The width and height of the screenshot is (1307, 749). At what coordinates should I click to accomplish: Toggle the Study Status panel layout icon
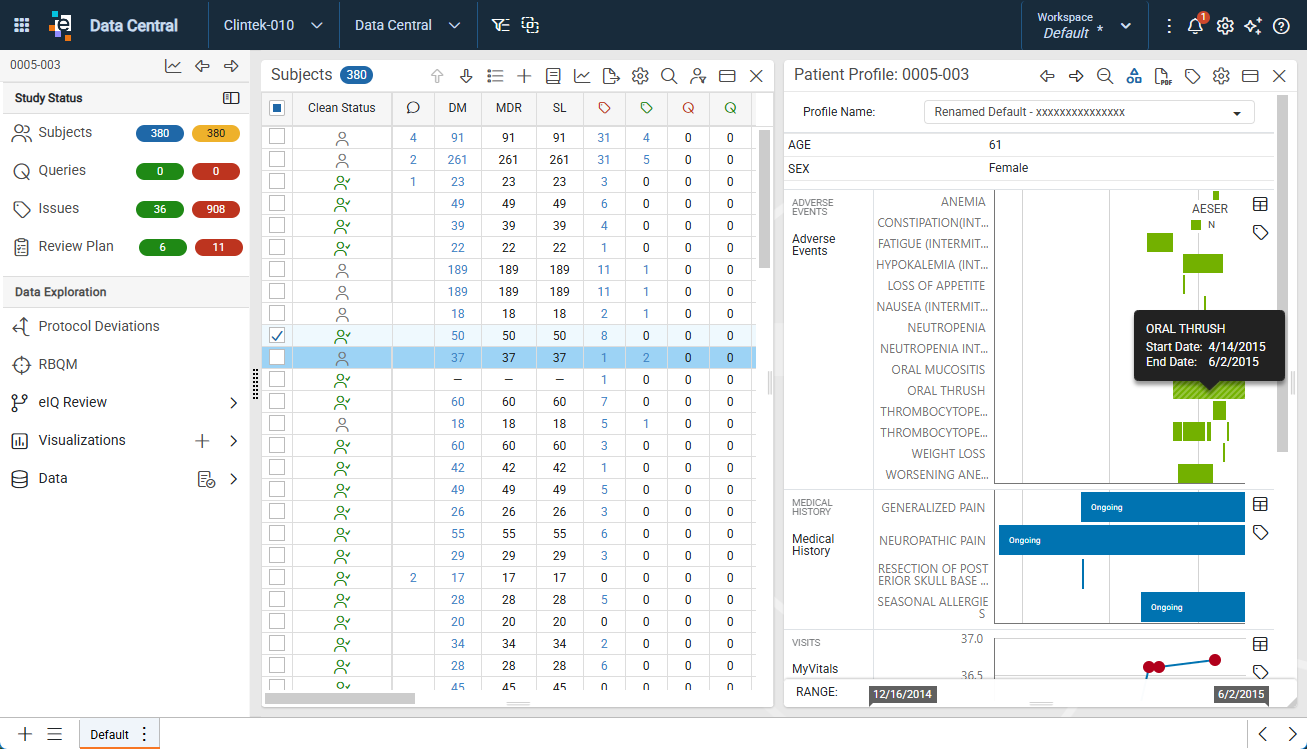231,98
